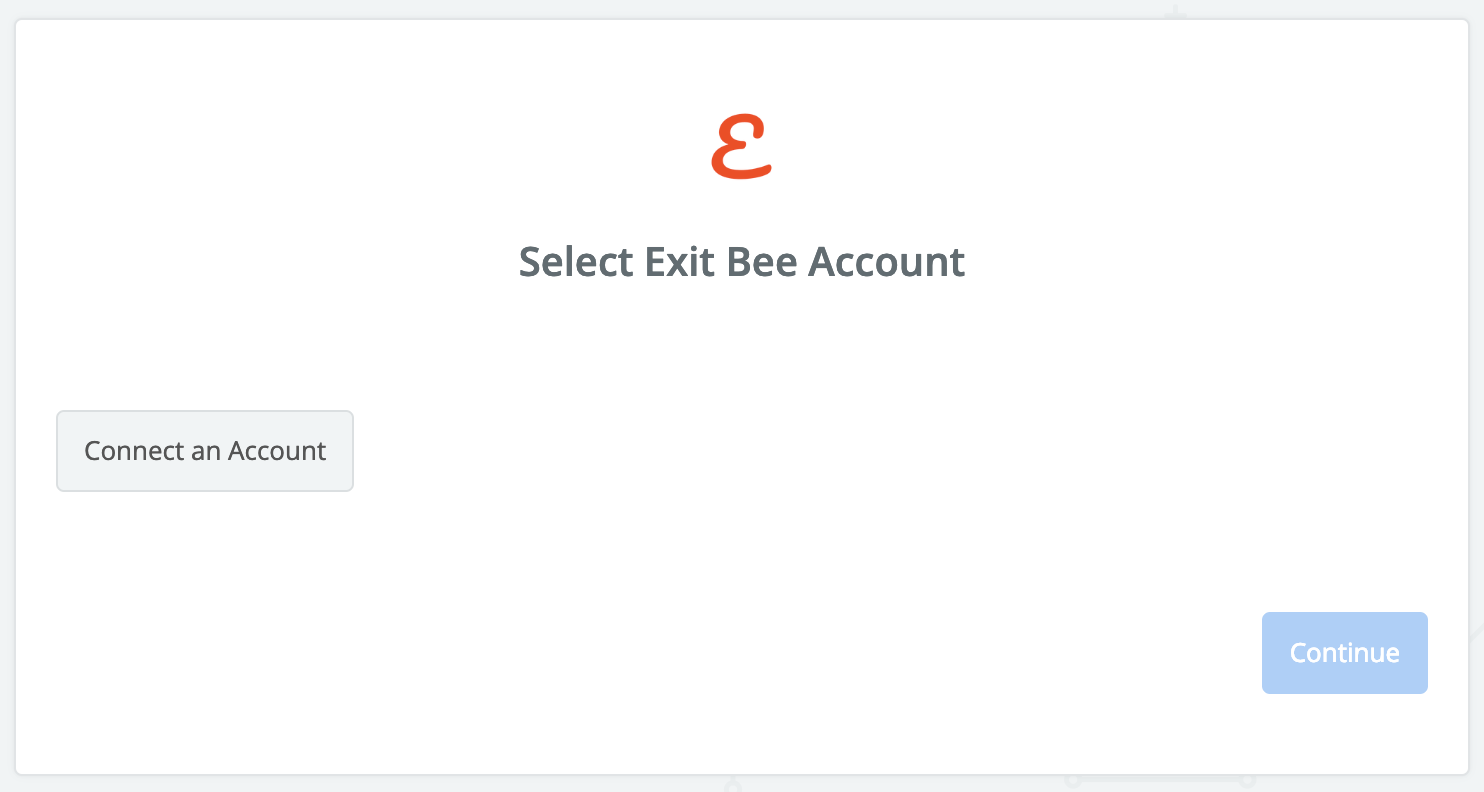The height and width of the screenshot is (792, 1484).
Task: Click the red-orange epsilon-shaped logo
Action: pyautogui.click(x=742, y=147)
